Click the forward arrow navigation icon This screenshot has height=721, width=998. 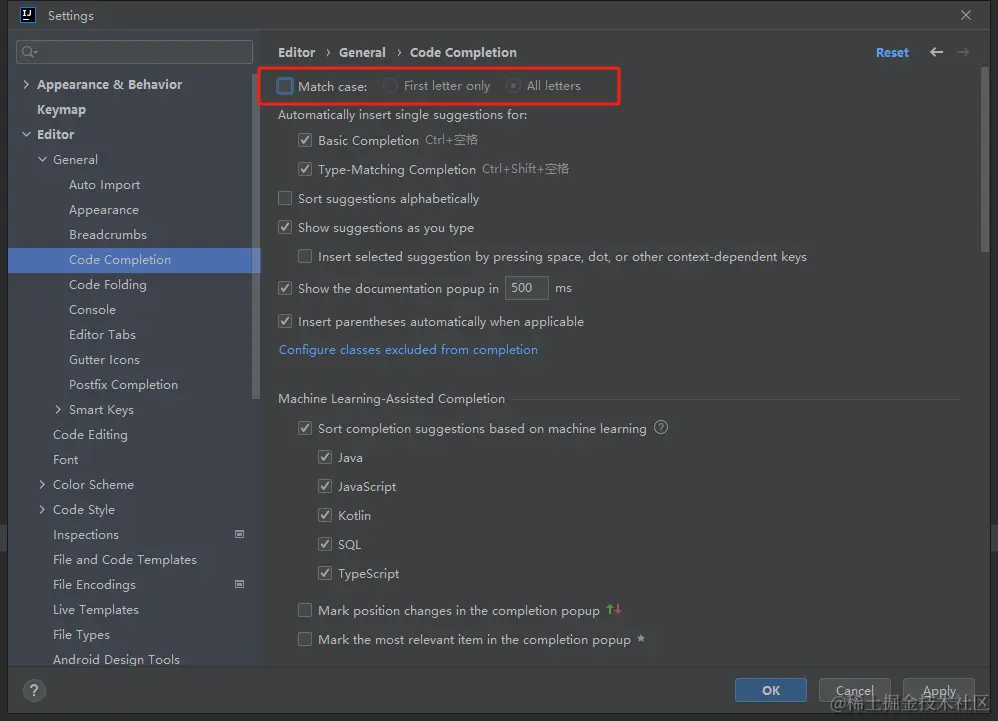(x=963, y=52)
